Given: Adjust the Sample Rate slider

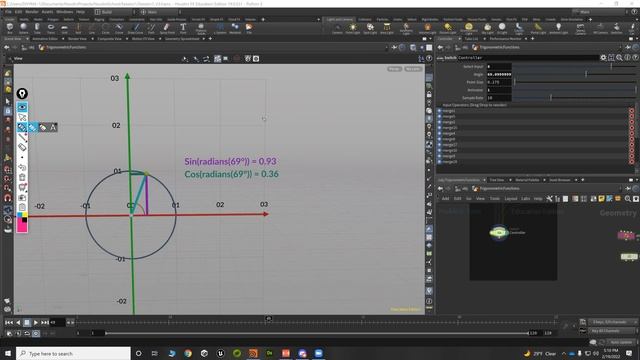Looking at the screenshot, I should (574, 98).
